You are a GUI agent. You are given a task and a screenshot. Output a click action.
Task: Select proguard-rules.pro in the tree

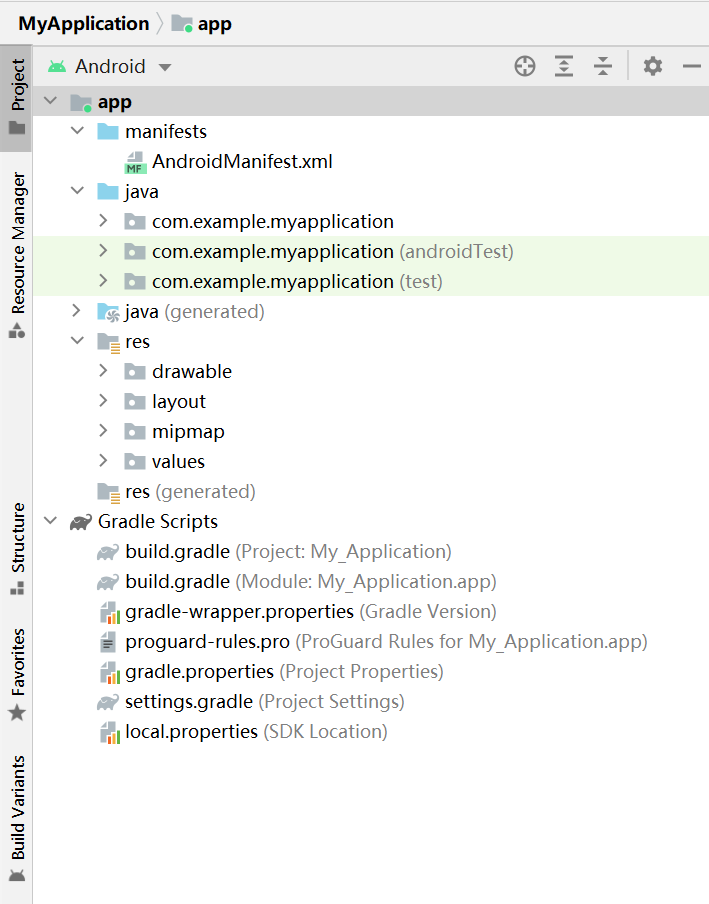386,642
